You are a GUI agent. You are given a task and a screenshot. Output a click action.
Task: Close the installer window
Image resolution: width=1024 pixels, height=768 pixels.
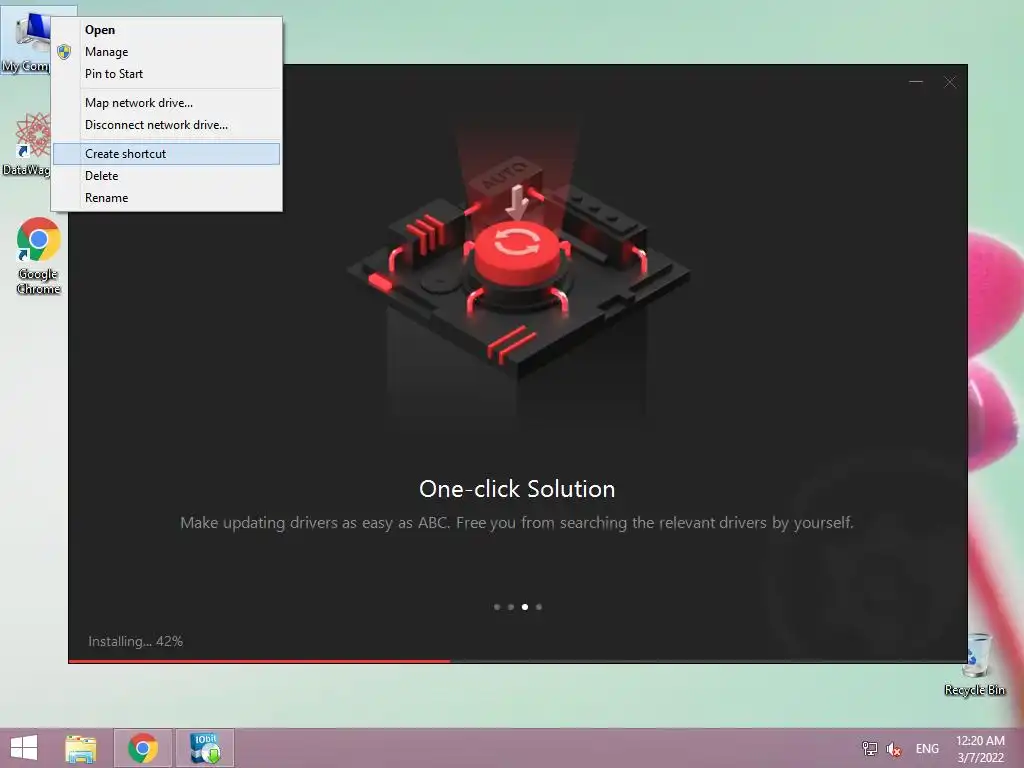[x=950, y=82]
